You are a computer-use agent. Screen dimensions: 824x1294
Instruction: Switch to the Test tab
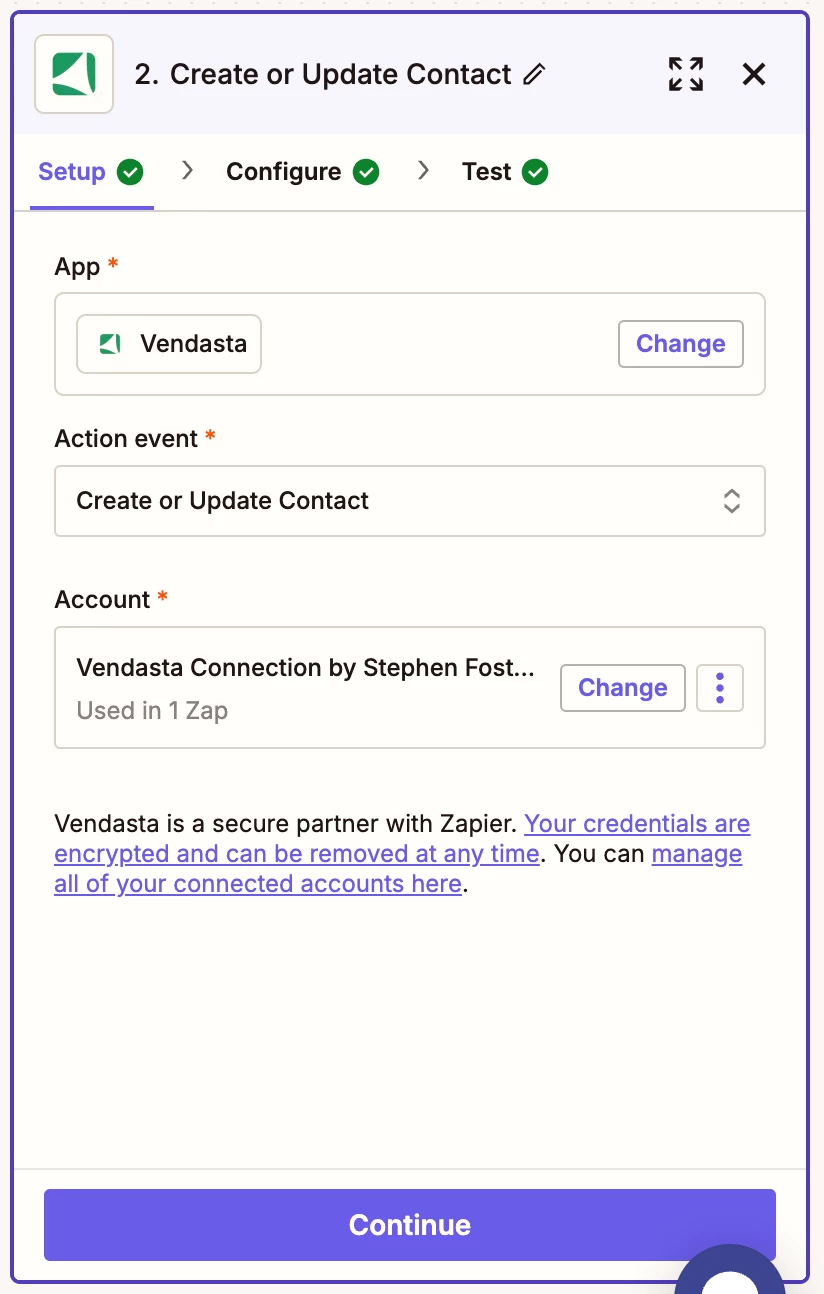tap(487, 172)
